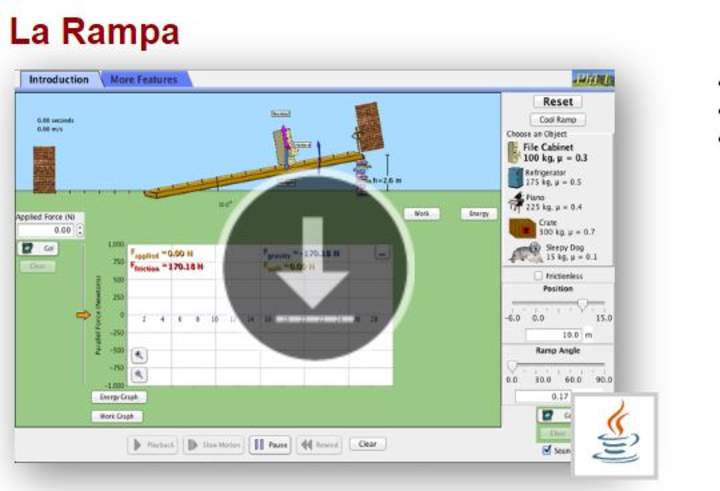This screenshot has width=720, height=491.
Task: Open the Energy Graph
Action: [x=116, y=397]
